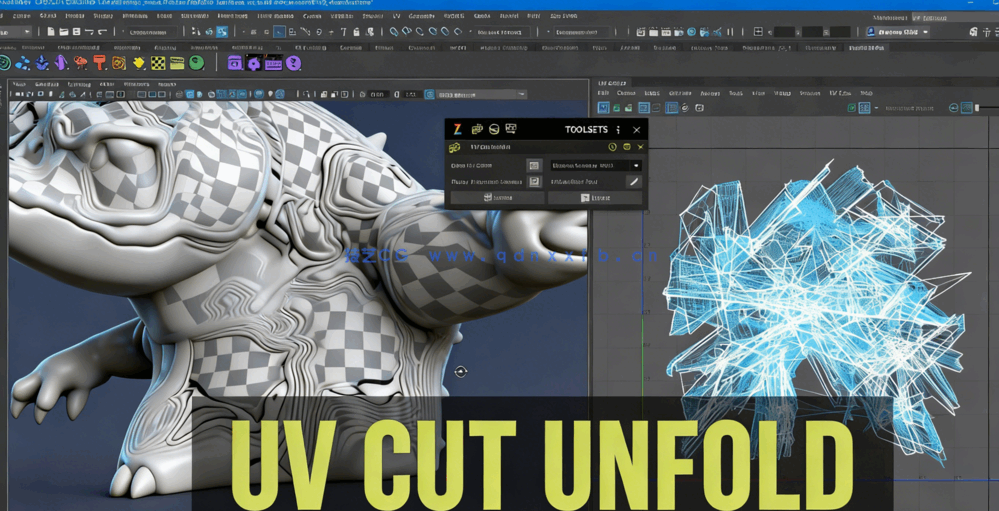Click the open folder icon in top toolbar

64,32
